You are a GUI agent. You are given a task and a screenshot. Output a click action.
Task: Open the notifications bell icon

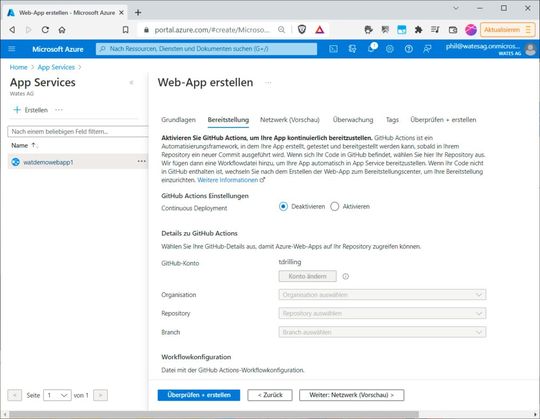pyautogui.click(x=372, y=48)
